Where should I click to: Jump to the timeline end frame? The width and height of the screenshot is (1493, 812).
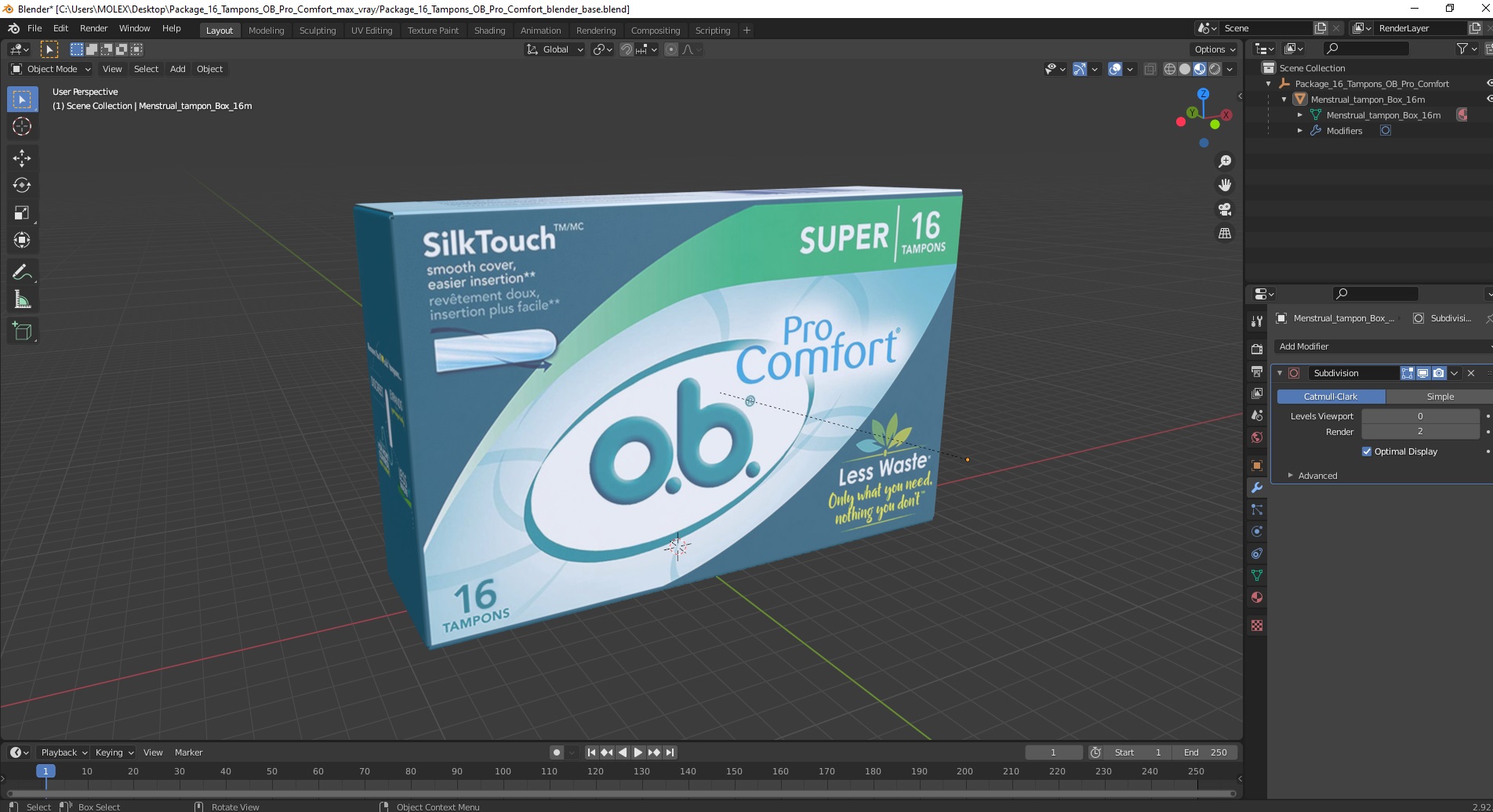click(670, 752)
